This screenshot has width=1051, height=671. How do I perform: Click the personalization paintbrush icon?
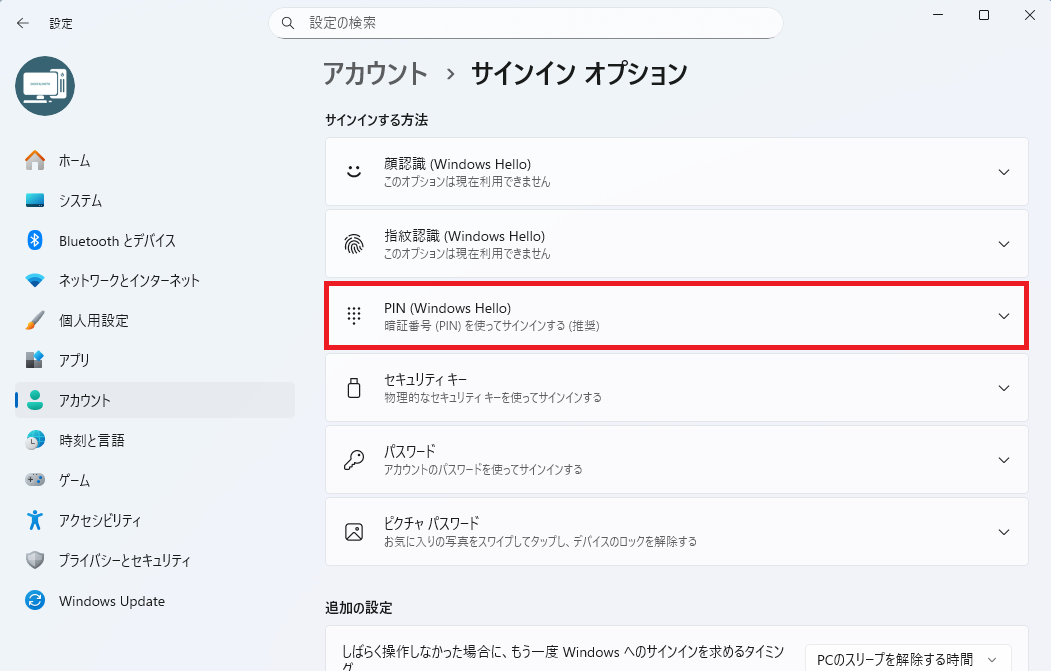[35, 320]
